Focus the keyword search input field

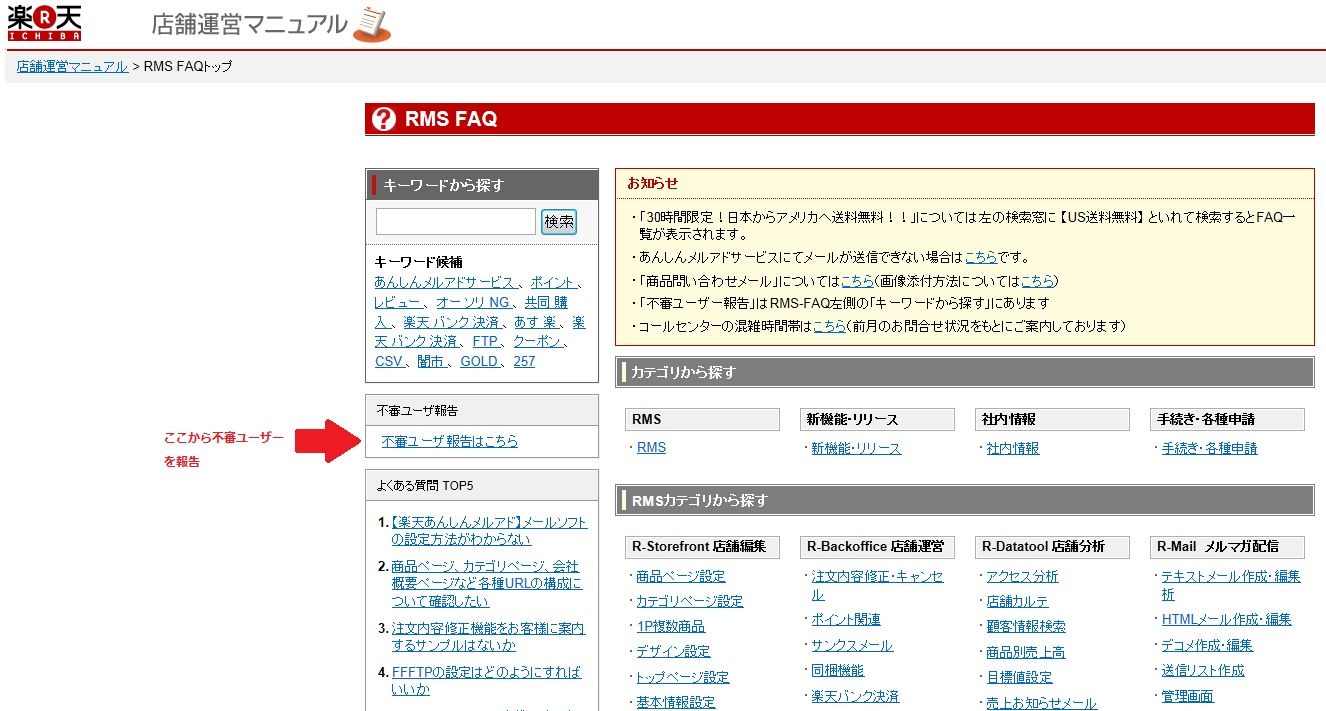click(x=456, y=221)
